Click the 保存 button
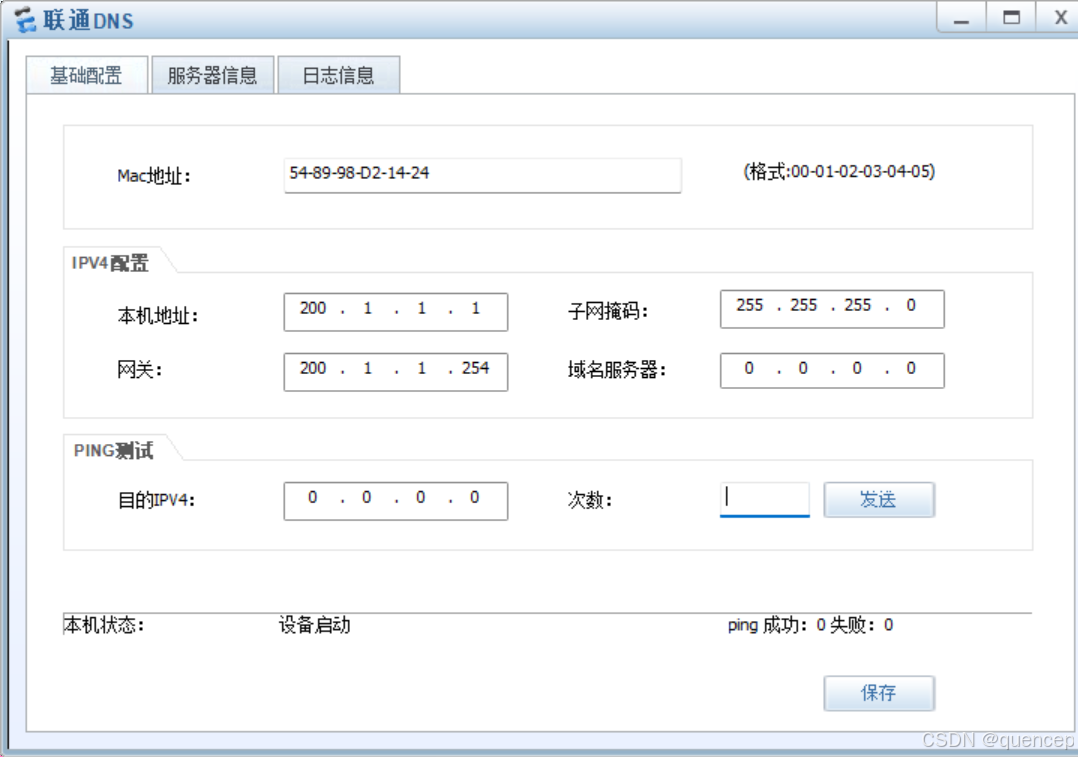This screenshot has height=757, width=1078. (879, 693)
